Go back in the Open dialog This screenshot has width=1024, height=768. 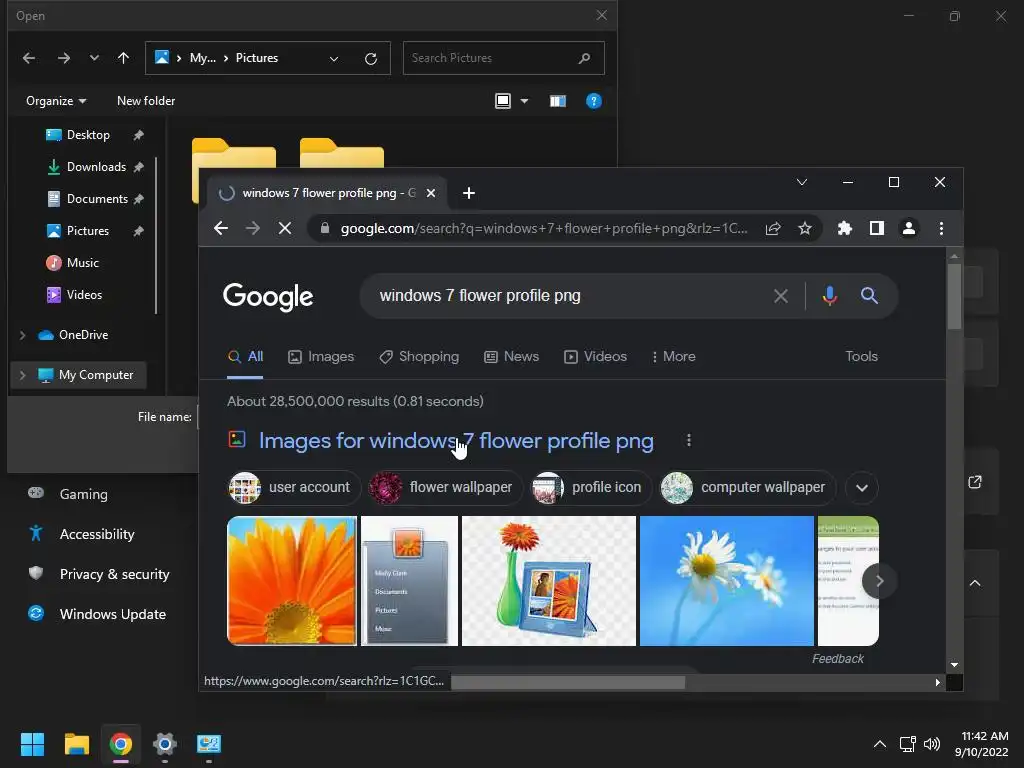(x=29, y=58)
